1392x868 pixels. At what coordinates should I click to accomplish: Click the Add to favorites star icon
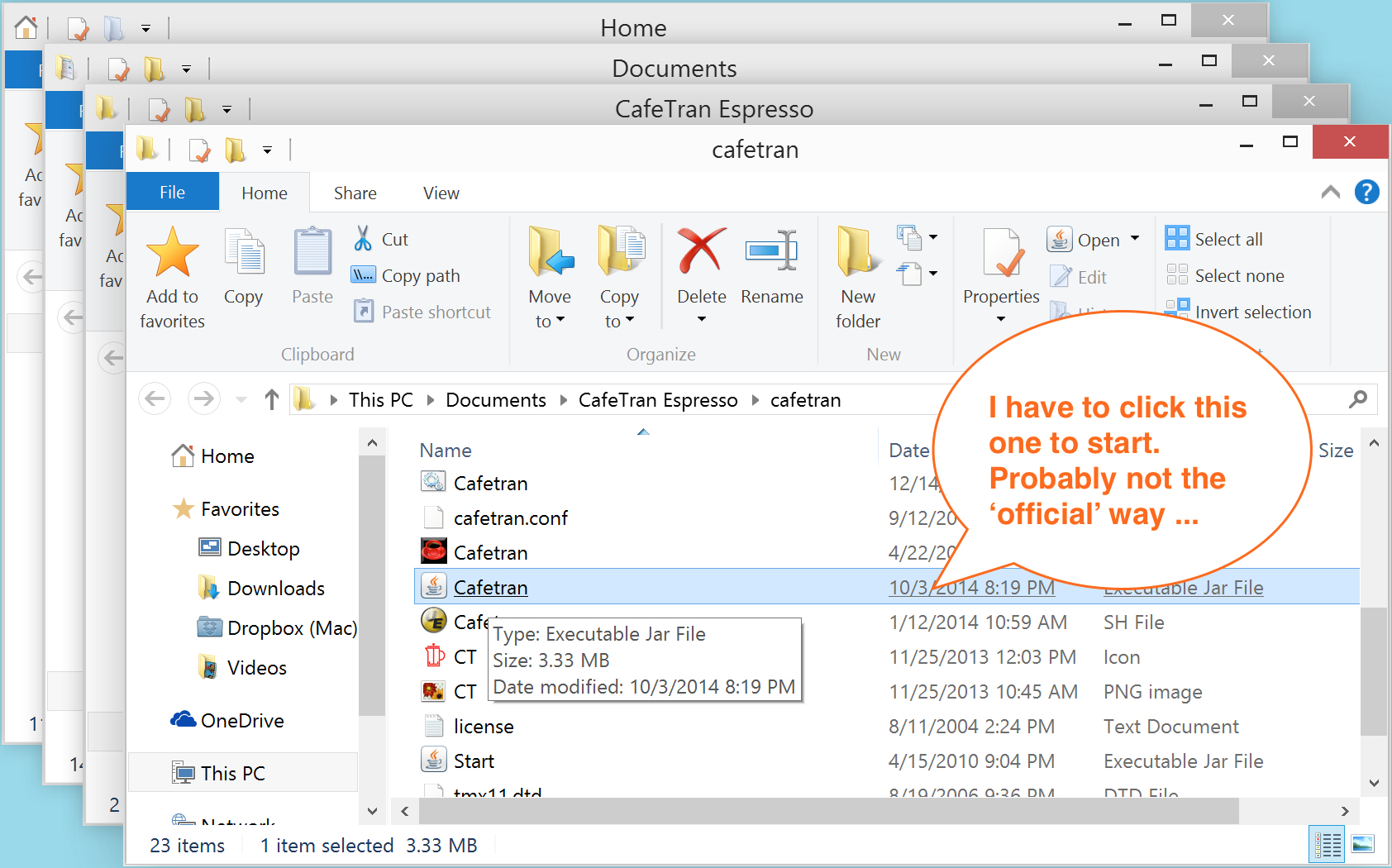pos(172,253)
